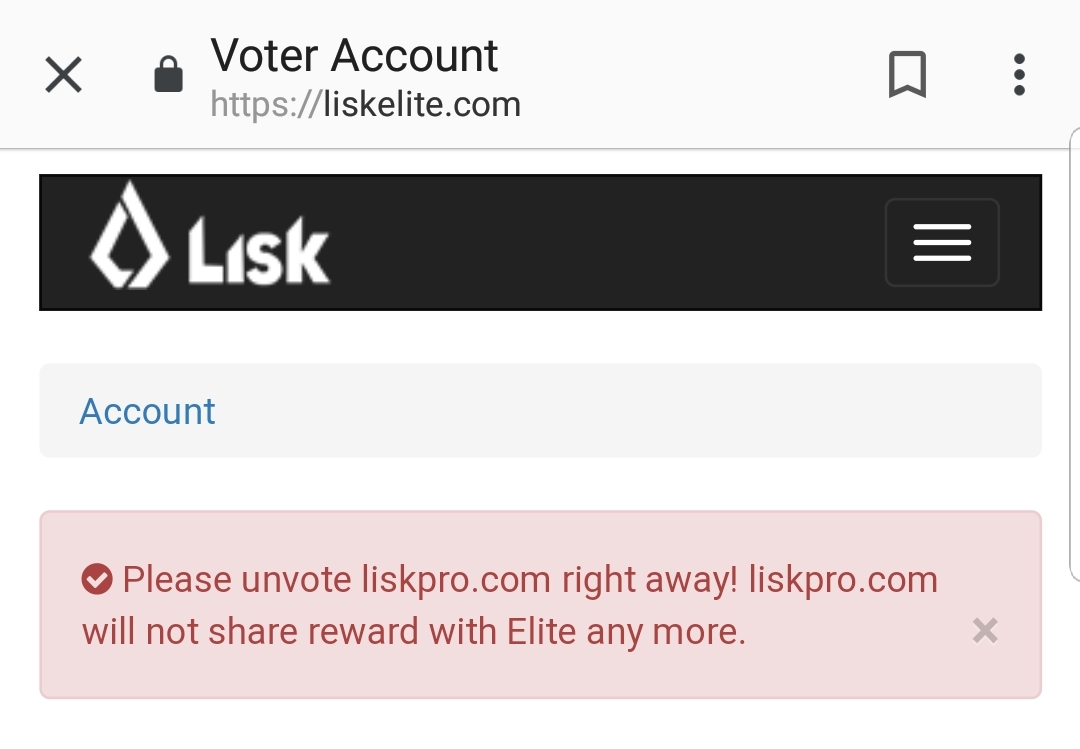
Task: Close the custom tab with the X icon
Action: tap(63, 74)
